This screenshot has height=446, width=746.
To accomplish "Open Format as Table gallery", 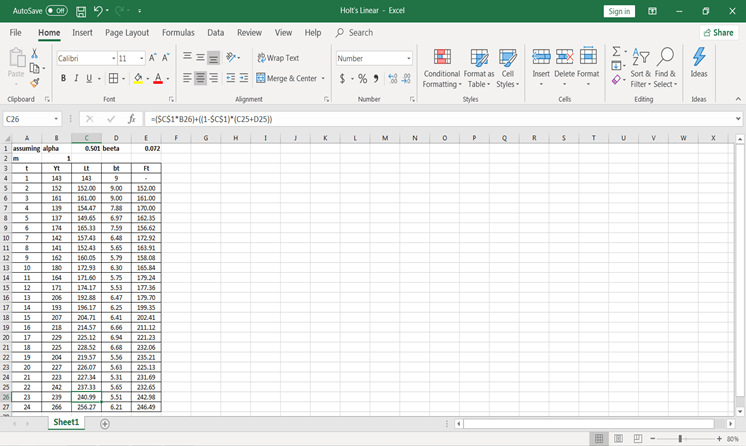I will click(x=479, y=68).
